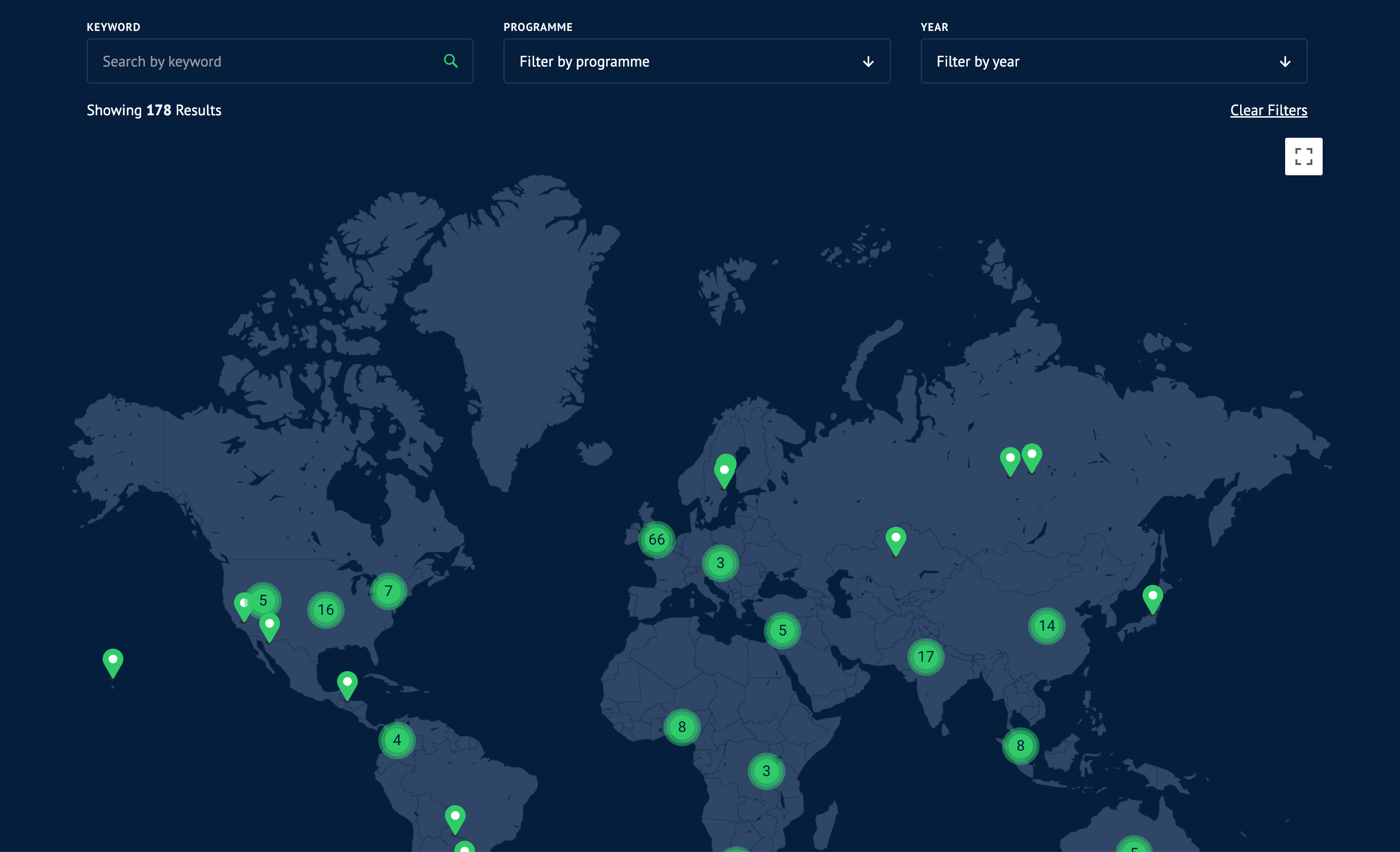
Task: Open the Filter by programme dropdown
Action: click(x=696, y=61)
